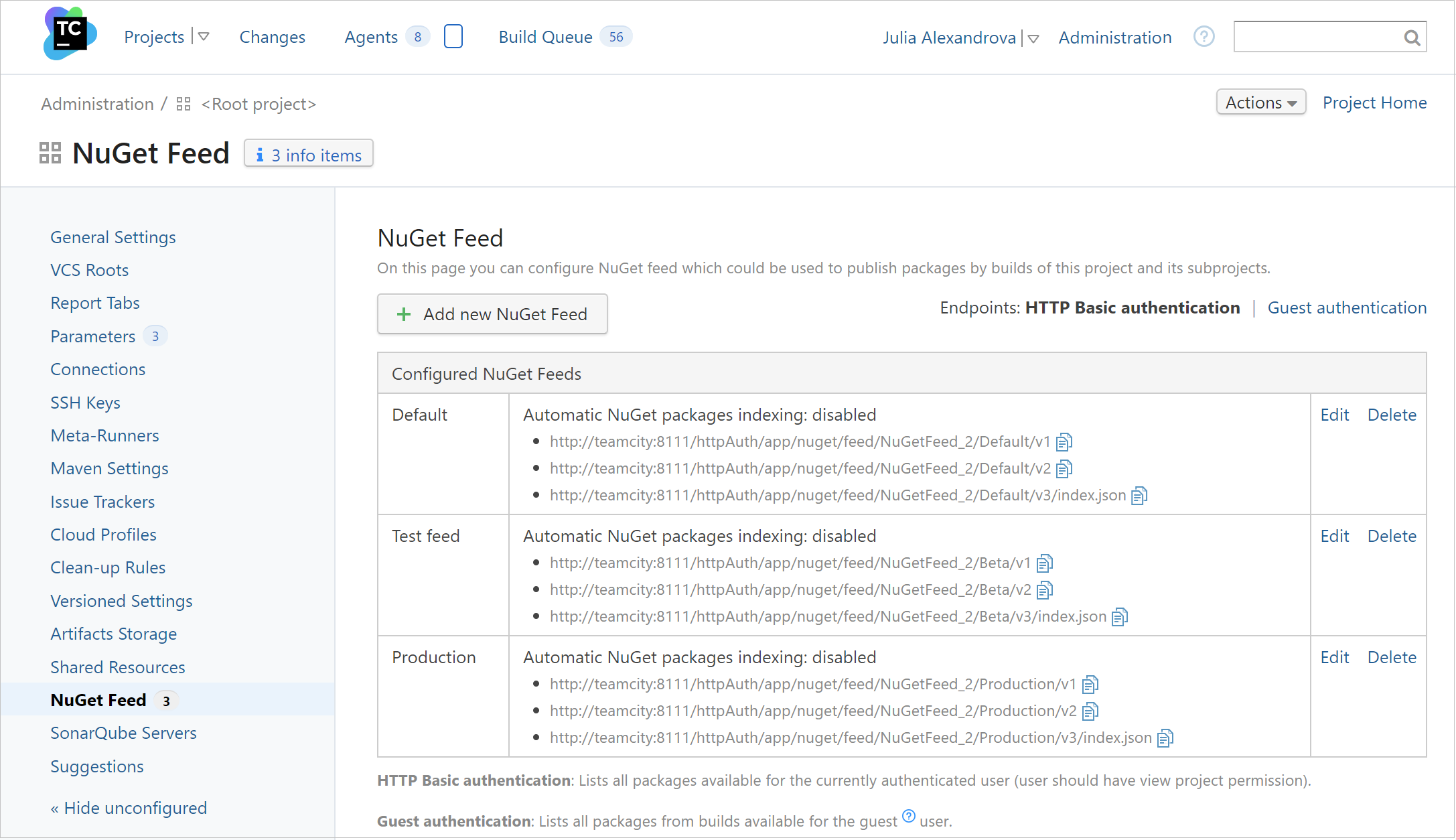Image resolution: width=1456 pixels, height=840 pixels.
Task: Copy the Production/v1 feed URL
Action: pos(1090,685)
